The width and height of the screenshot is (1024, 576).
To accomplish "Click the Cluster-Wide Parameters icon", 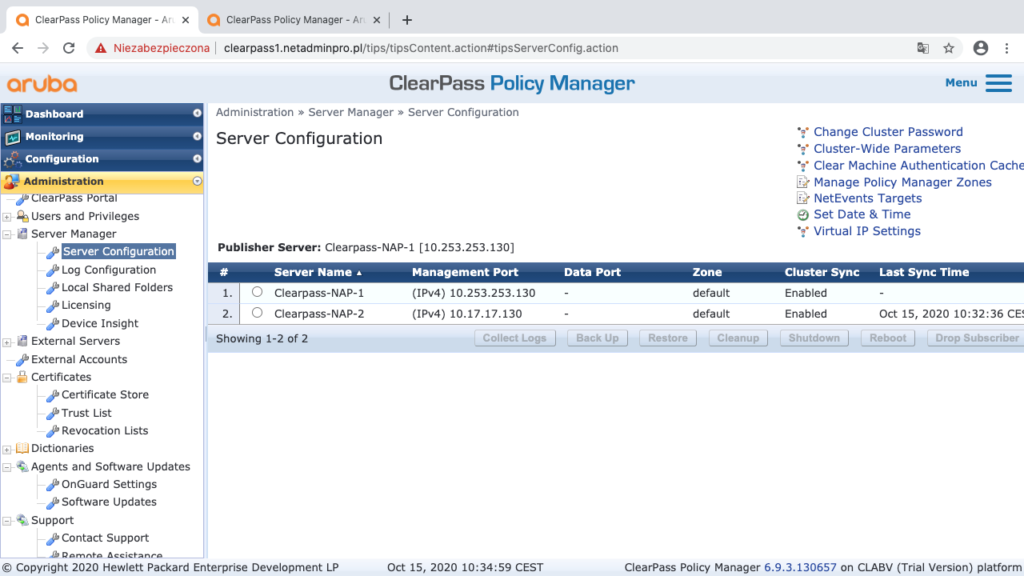I will [x=803, y=149].
